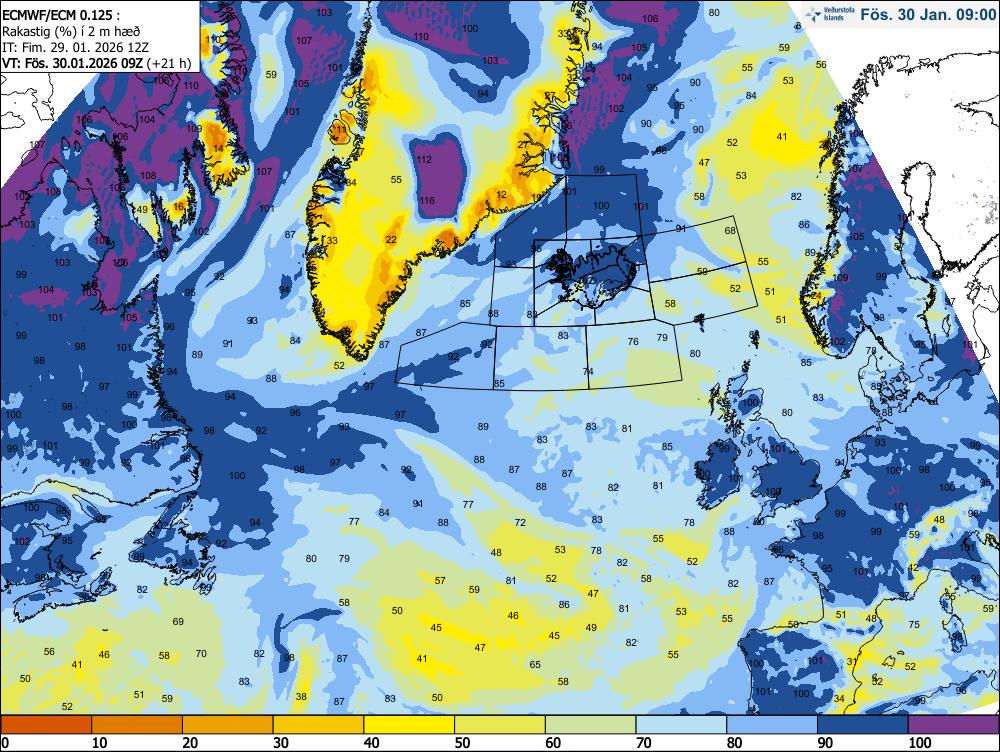The height and width of the screenshot is (752, 1000).
Task: Click the "24" value on the Norwegian coast
Action: click(x=815, y=296)
